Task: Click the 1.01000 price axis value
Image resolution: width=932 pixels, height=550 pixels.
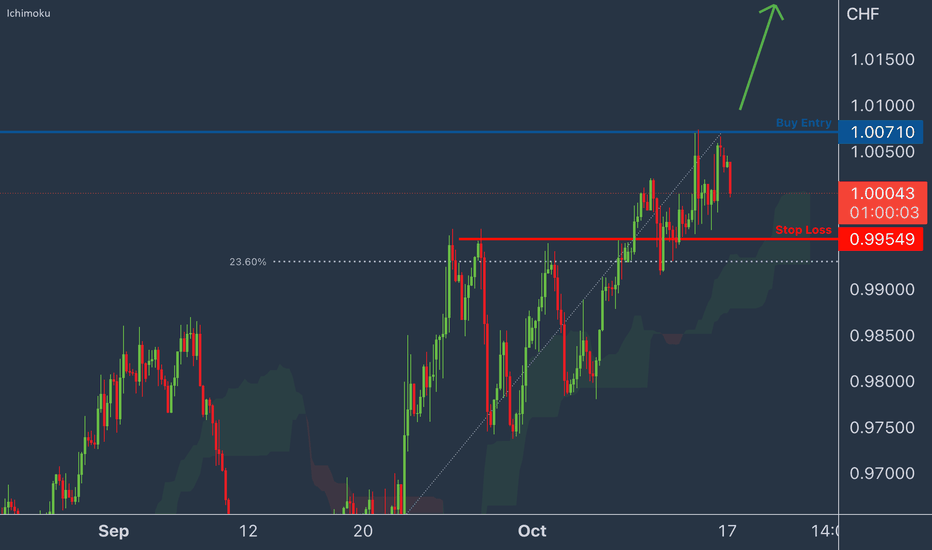Action: [883, 106]
